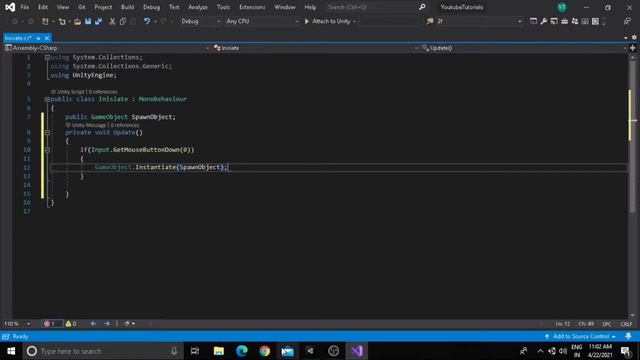This screenshot has height=360, width=640.
Task: Toggle pin on the Inisiate.cs tab
Action: (x=38, y=38)
